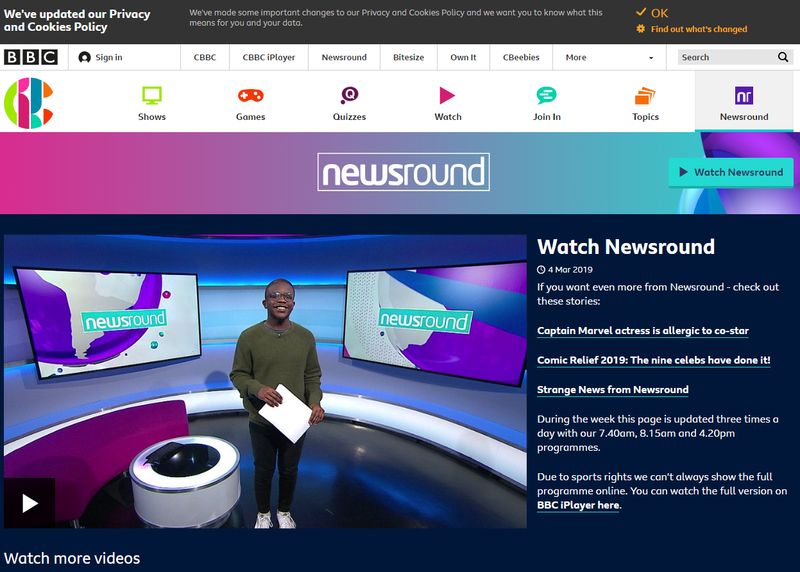Screen dimensions: 800x572
Task: Open the CBBC colorful logo home
Action: click(x=29, y=103)
